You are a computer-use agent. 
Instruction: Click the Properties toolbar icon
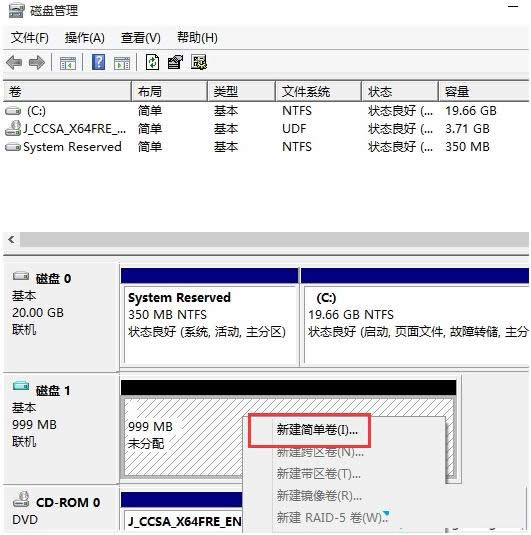point(175,62)
